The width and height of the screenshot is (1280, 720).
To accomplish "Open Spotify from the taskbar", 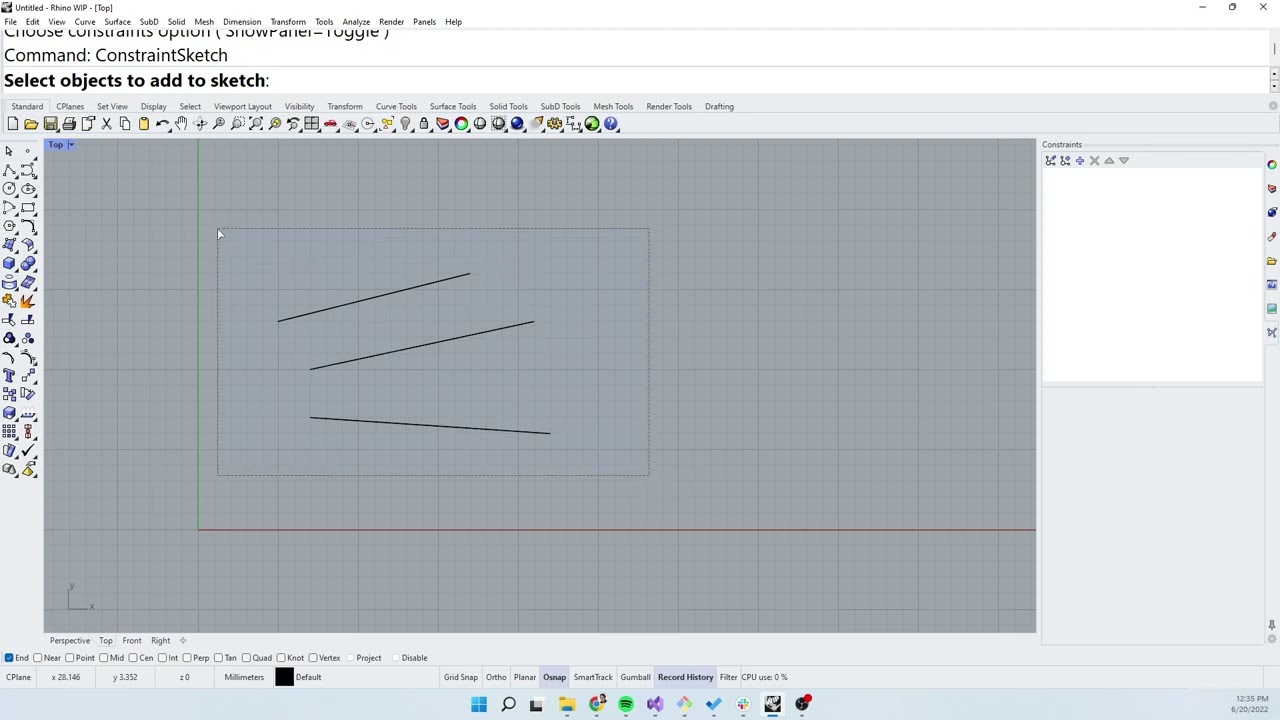I will pos(626,705).
